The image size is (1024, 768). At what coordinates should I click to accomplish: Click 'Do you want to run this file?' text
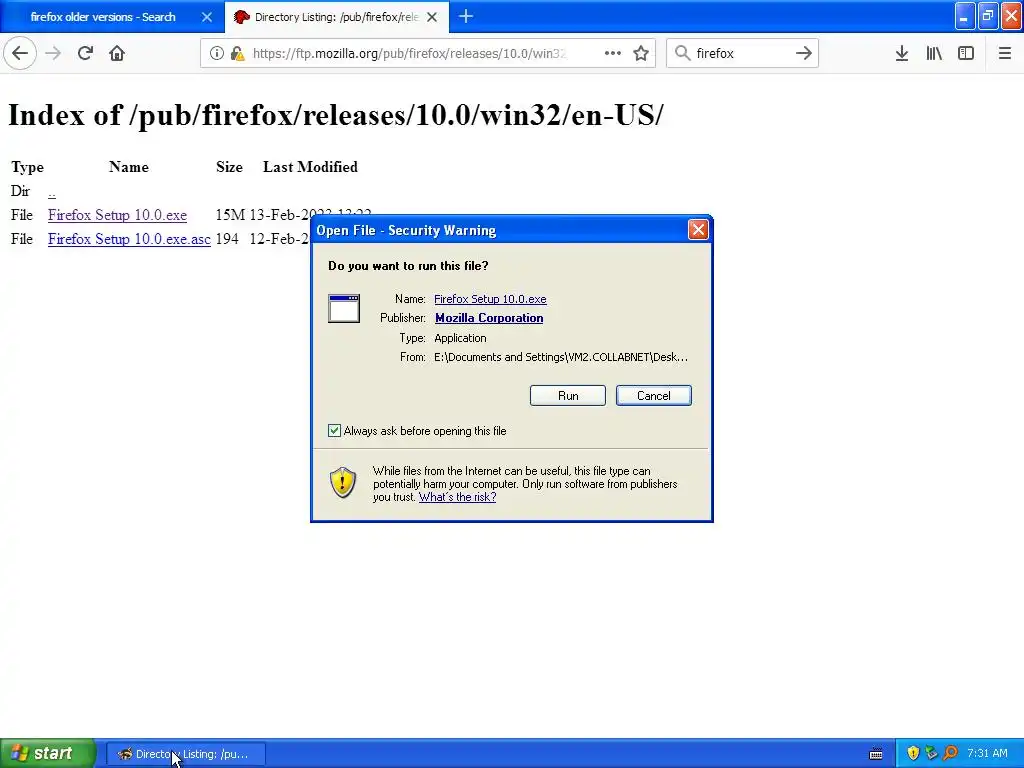click(408, 266)
